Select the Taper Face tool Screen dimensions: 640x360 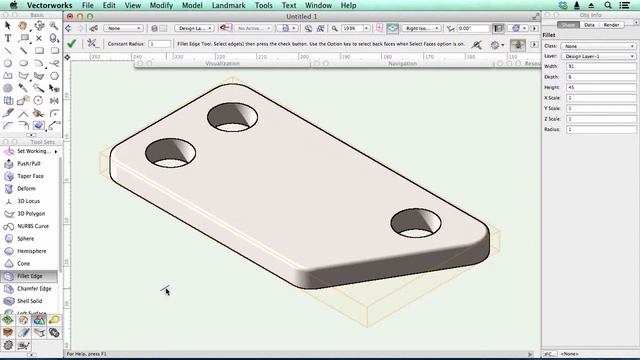29,176
